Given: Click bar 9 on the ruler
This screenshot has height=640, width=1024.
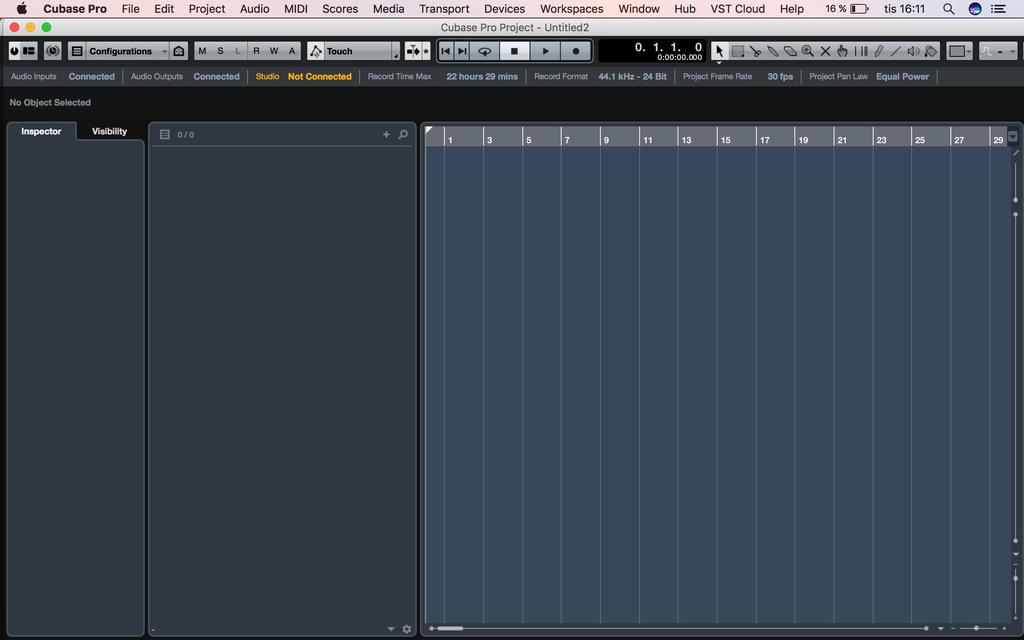Looking at the screenshot, I should coord(606,140).
